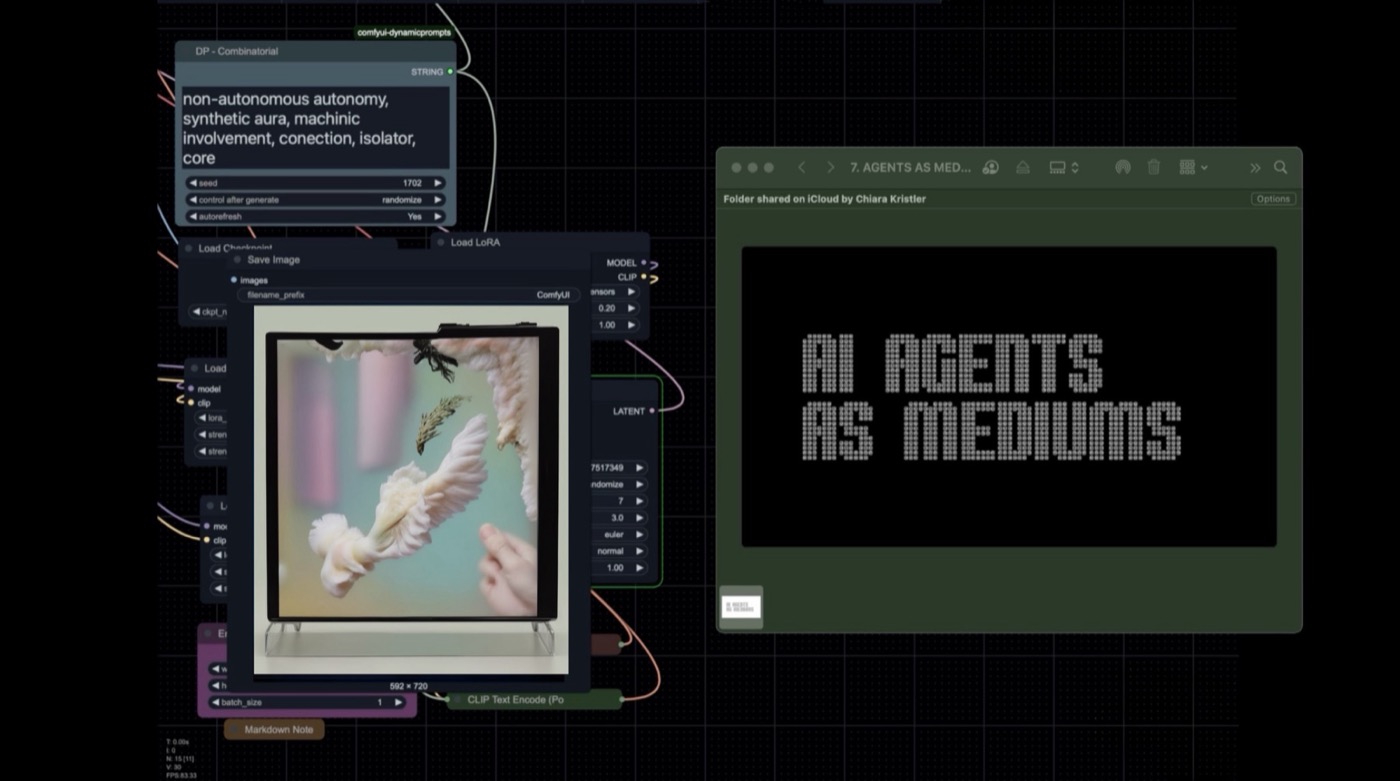Open the Finder group-by grid dropdown
Screen dimensions: 1400x781
[x=1193, y=168]
